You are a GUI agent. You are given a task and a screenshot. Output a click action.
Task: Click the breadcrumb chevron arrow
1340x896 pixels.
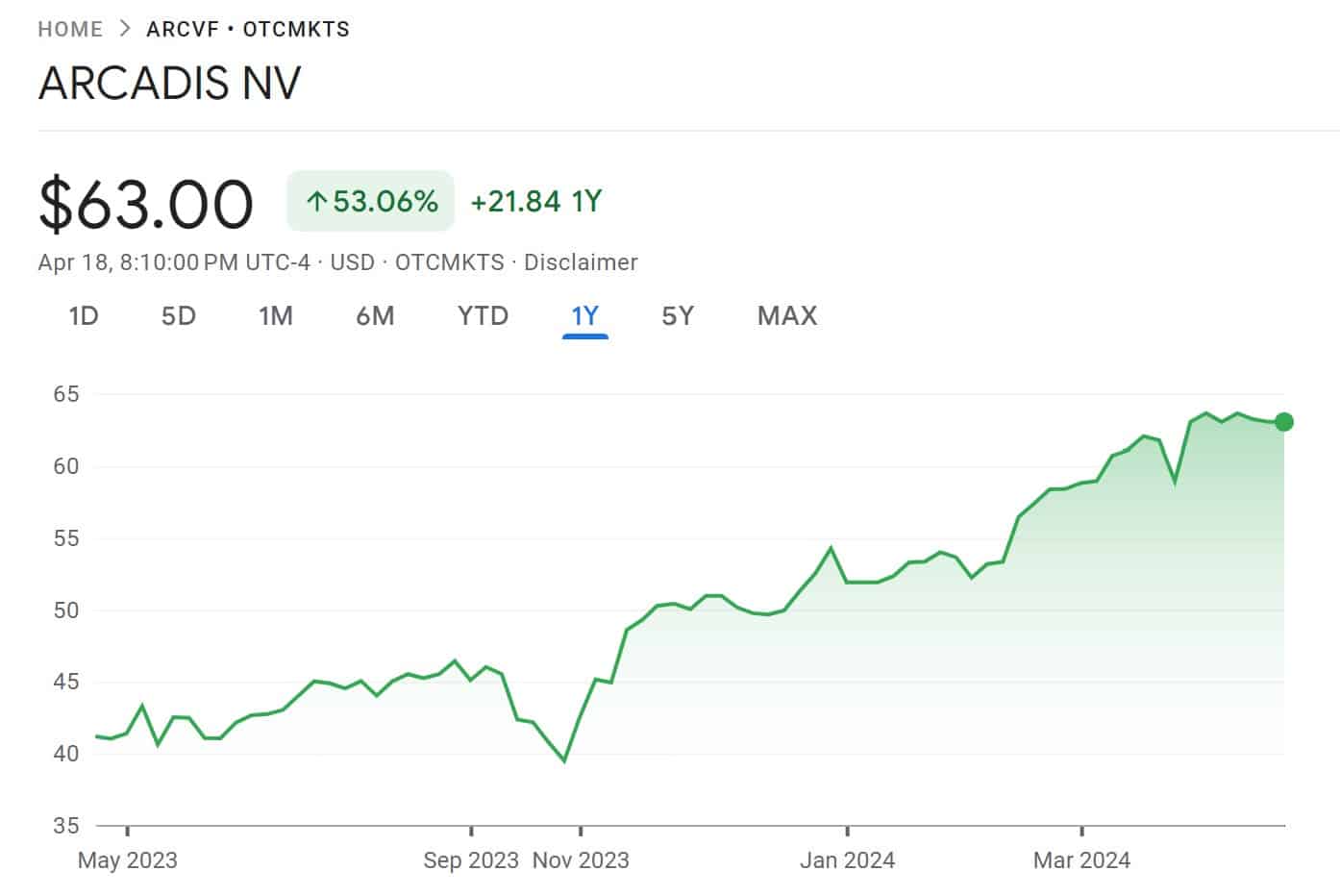(125, 29)
